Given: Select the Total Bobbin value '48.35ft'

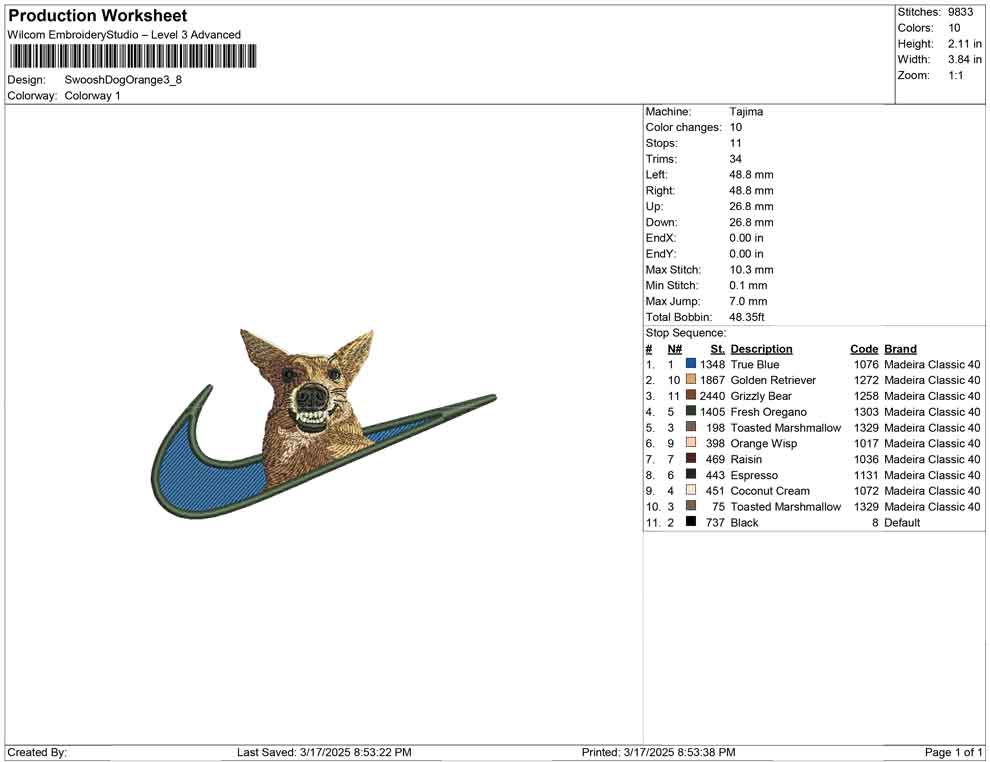Looking at the screenshot, I should [x=747, y=317].
